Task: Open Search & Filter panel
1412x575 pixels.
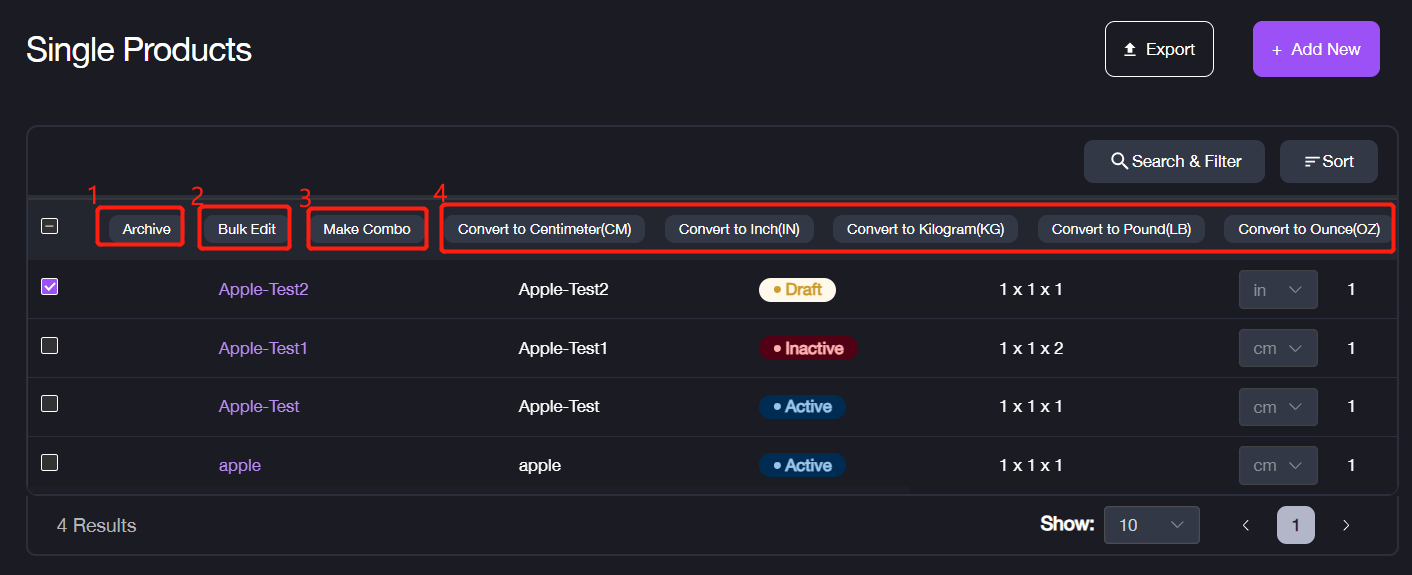Action: (x=1174, y=161)
